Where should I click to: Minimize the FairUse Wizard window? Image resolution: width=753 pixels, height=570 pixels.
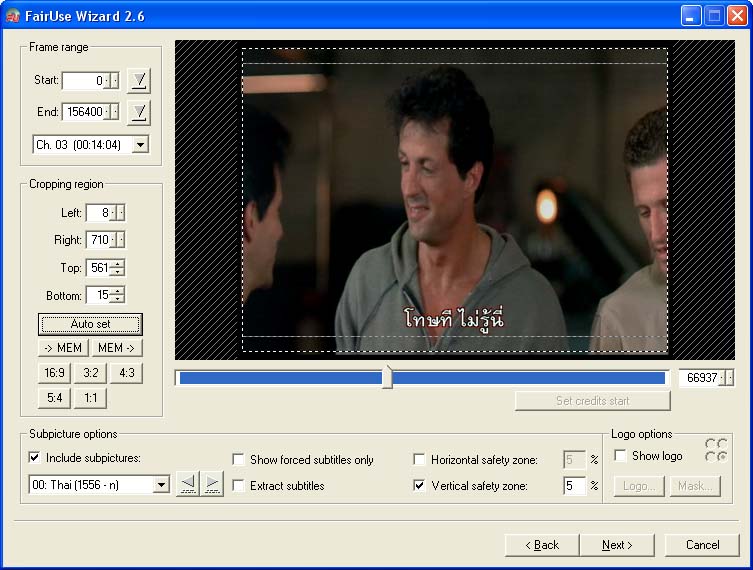(691, 16)
